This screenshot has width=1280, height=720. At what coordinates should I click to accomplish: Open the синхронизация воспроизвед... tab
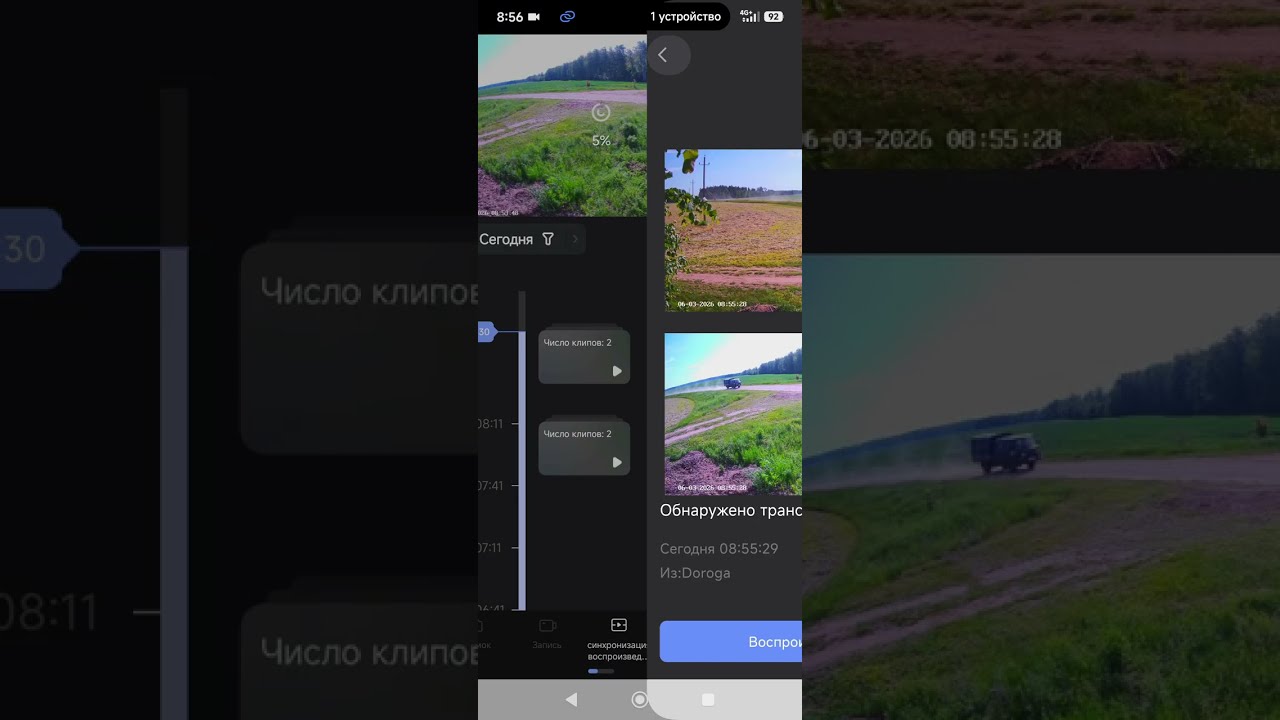point(618,638)
